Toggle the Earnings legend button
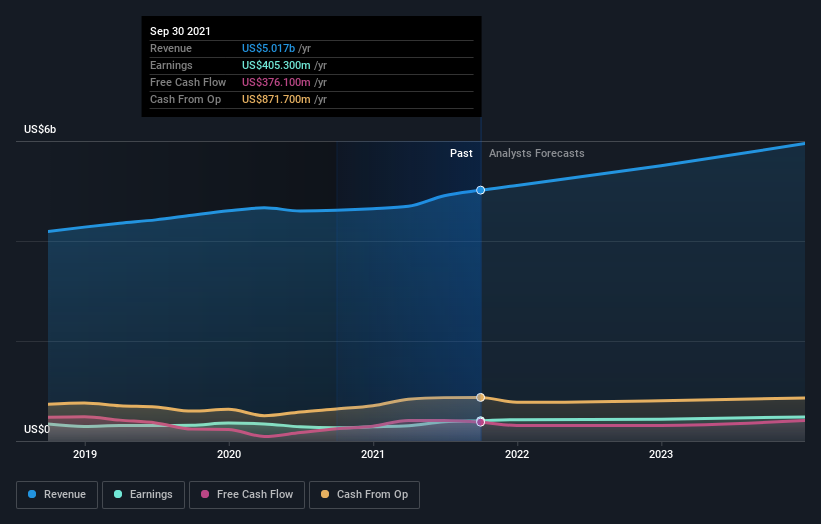 (143, 495)
